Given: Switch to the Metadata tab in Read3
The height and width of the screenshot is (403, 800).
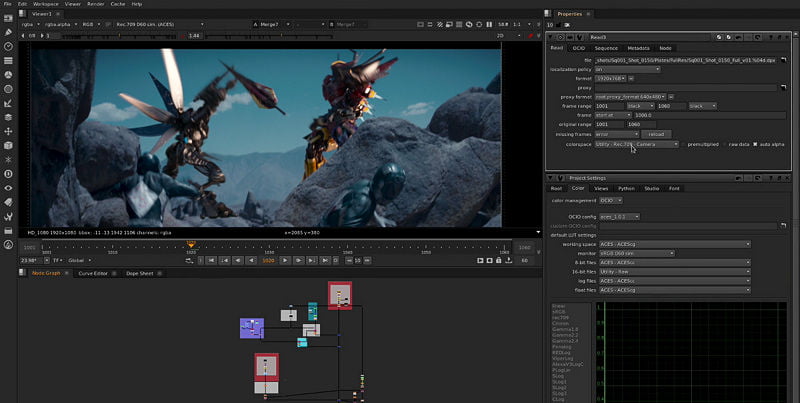Looking at the screenshot, I should (x=638, y=48).
